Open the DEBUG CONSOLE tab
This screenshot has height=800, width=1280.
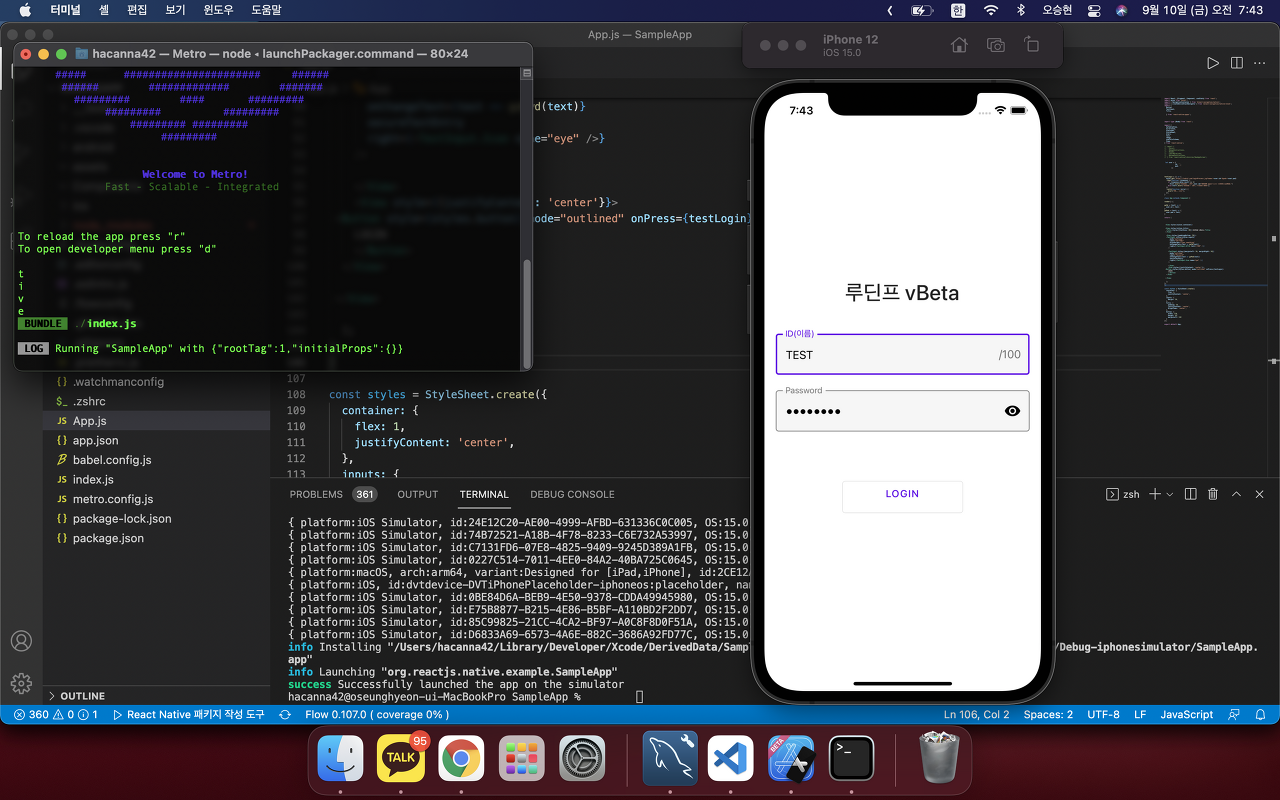572,494
